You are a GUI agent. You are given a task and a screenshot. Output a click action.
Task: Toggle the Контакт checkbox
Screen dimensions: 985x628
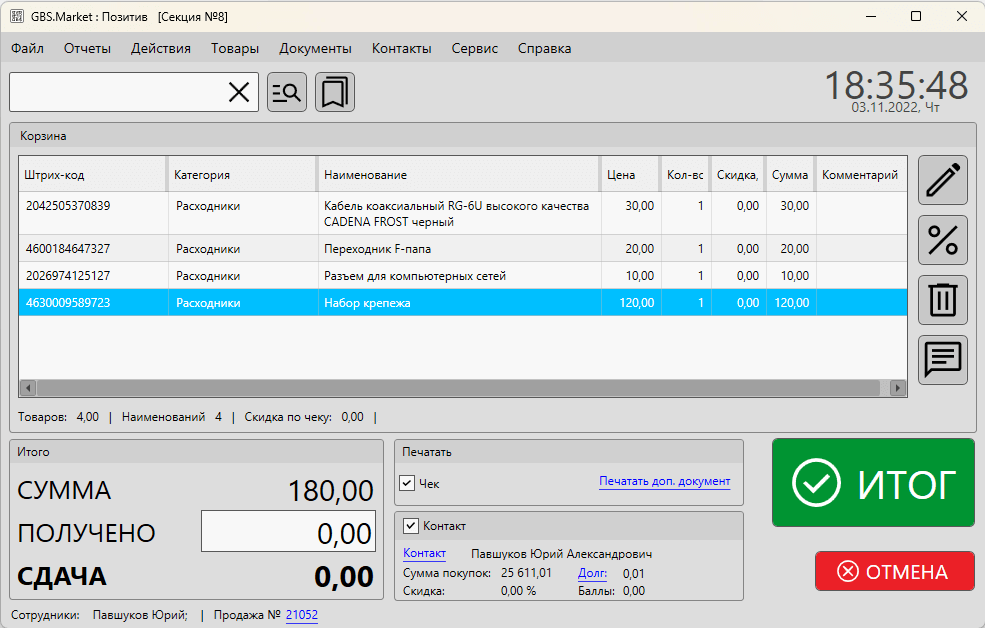pyautogui.click(x=411, y=526)
